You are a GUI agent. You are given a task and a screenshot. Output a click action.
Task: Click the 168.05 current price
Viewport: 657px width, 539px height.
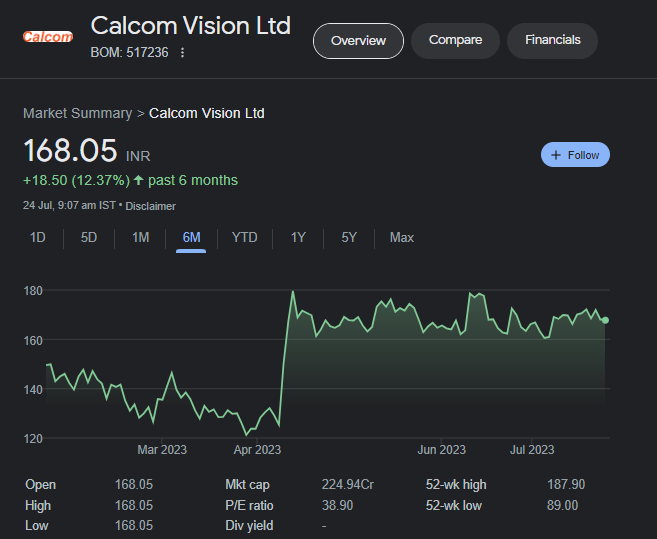(70, 150)
